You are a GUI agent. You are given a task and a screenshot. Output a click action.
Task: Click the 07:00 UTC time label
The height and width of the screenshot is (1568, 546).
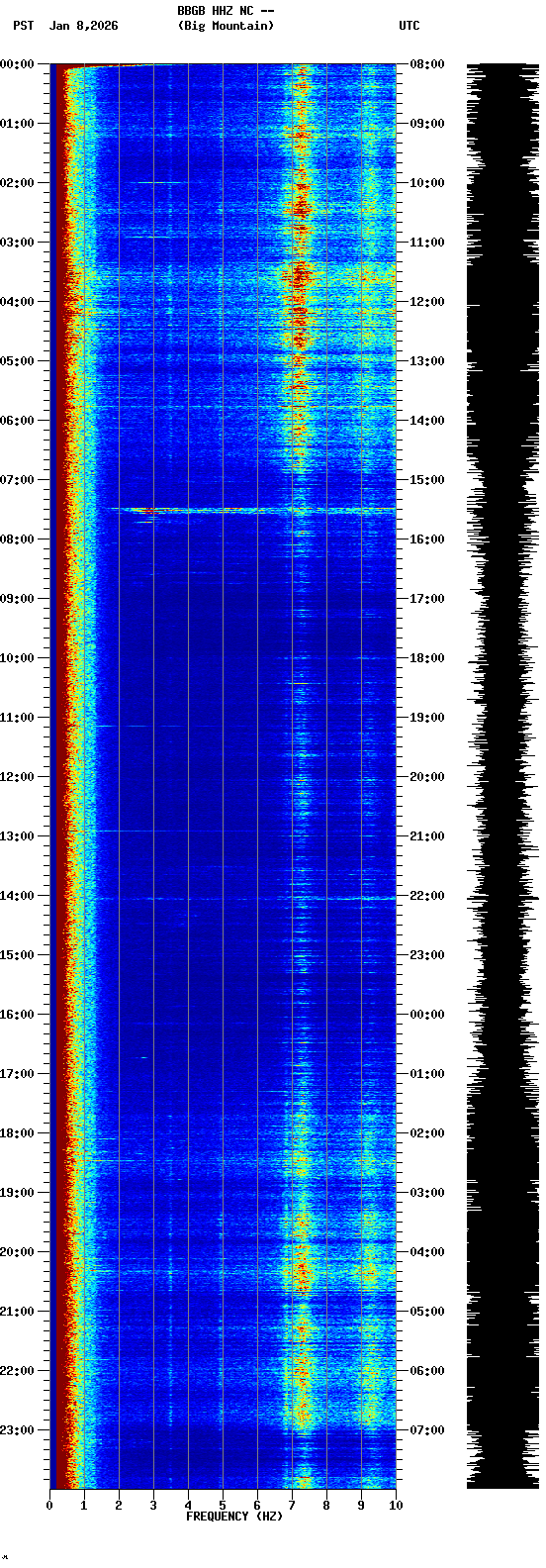427,1430
